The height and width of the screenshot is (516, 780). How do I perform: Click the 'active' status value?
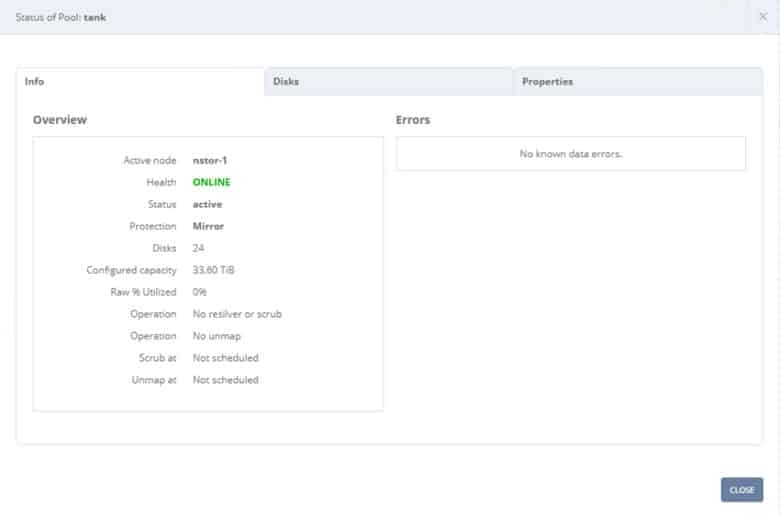[207, 204]
